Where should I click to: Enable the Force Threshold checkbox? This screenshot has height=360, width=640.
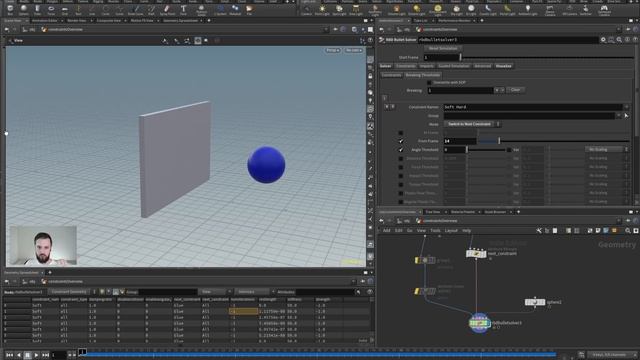[x=401, y=167]
